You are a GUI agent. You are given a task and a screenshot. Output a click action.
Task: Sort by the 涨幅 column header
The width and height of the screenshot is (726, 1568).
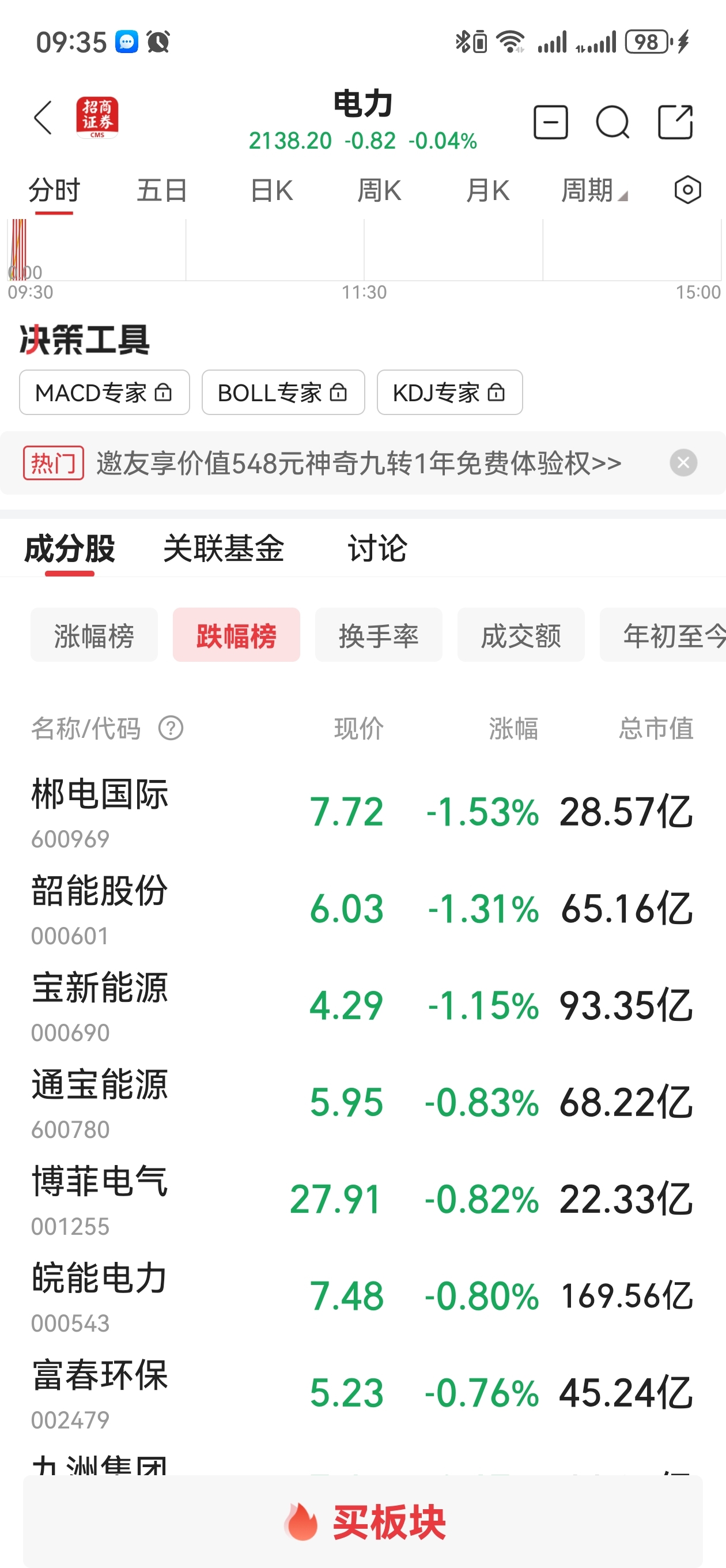[513, 729]
